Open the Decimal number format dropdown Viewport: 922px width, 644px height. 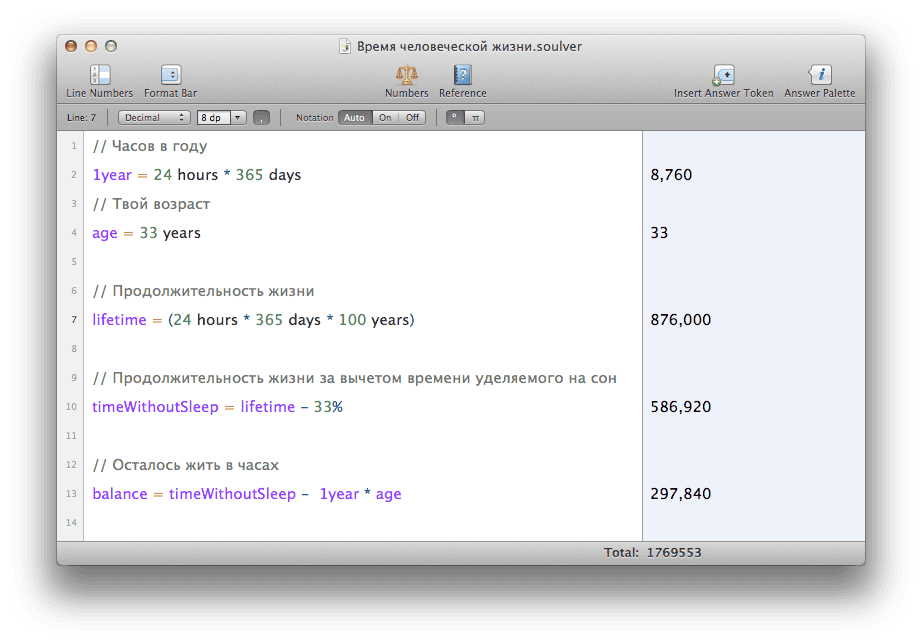(154, 118)
